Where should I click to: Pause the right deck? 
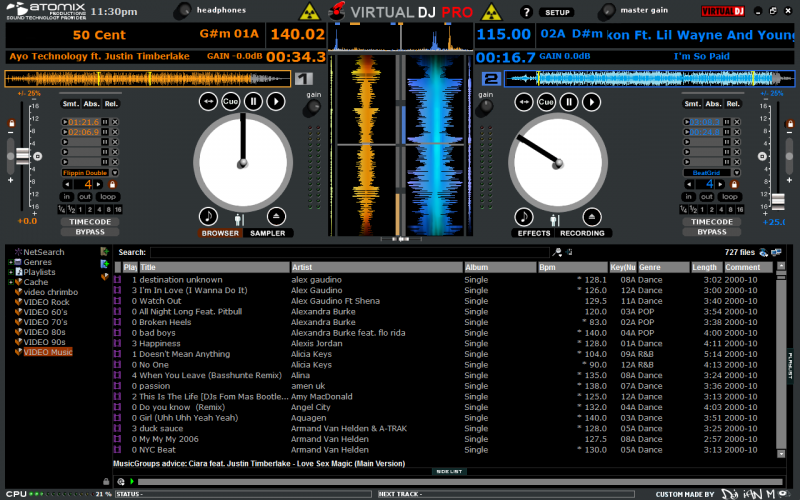pyautogui.click(x=569, y=102)
